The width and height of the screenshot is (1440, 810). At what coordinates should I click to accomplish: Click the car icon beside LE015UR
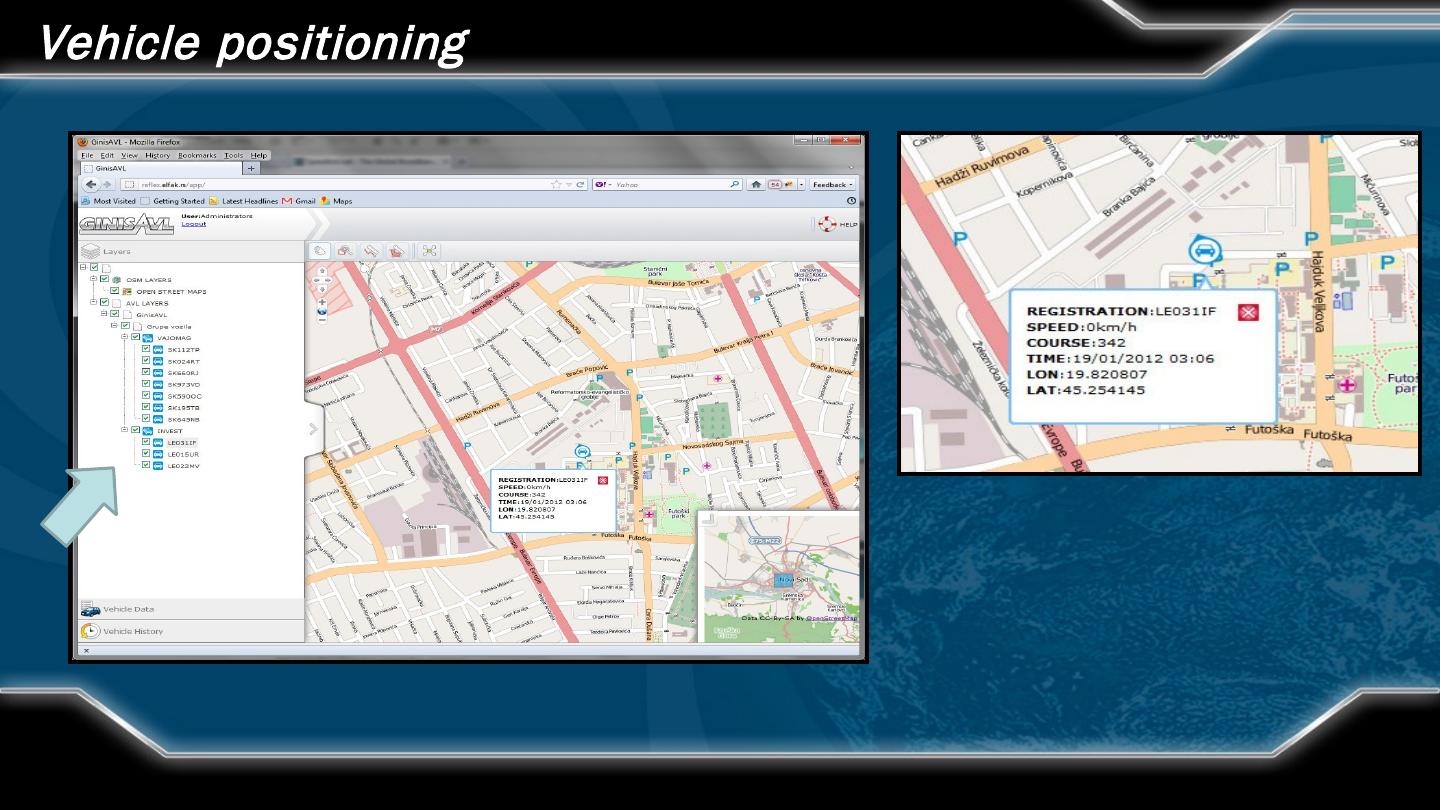tap(158, 454)
